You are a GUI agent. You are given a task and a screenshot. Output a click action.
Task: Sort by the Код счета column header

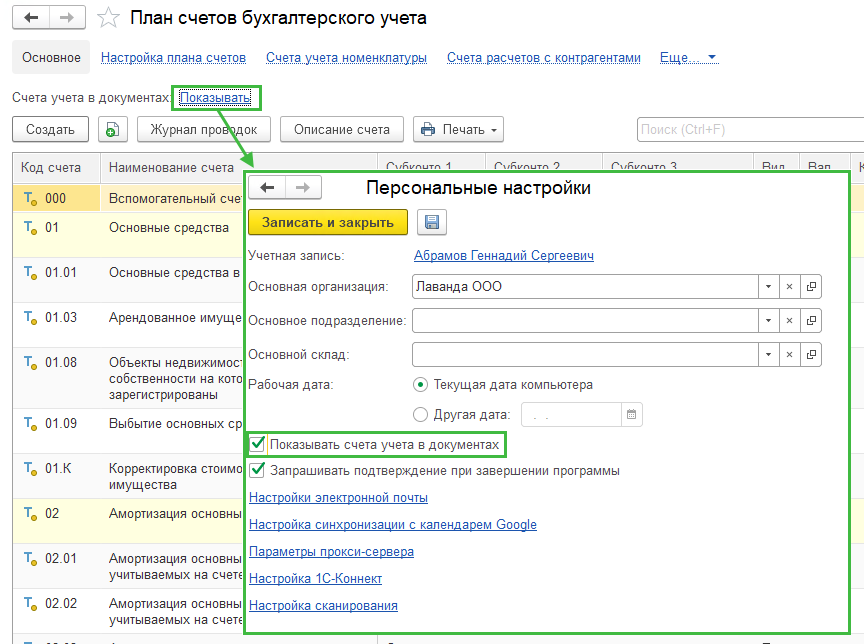(x=57, y=167)
